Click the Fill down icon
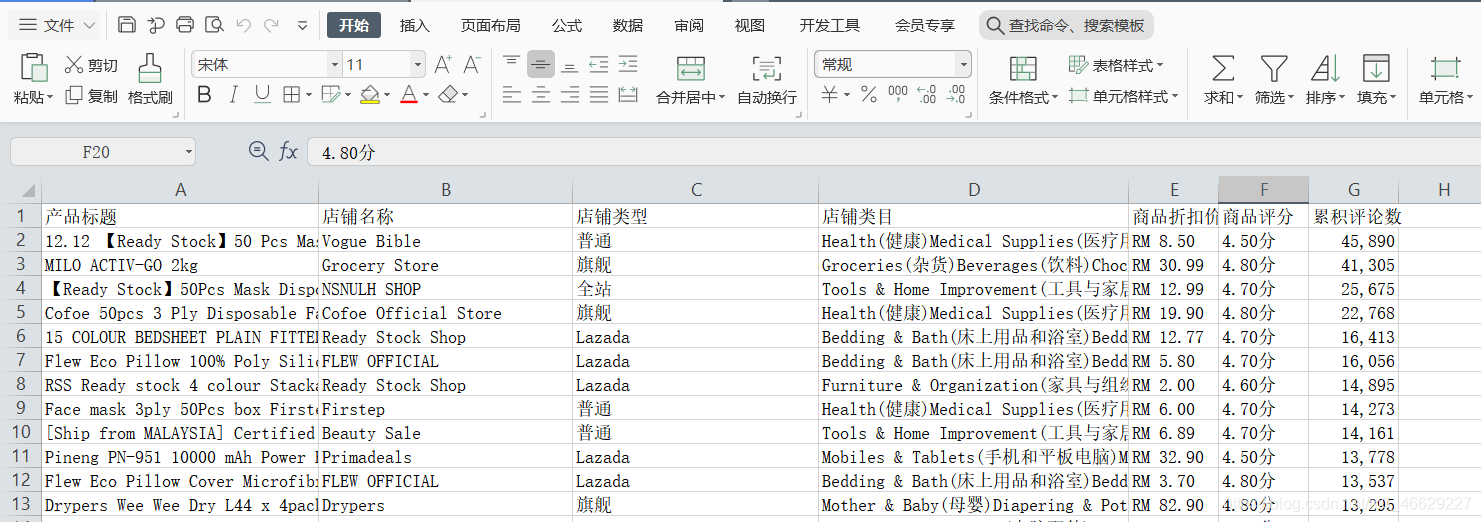Image resolution: width=1481 pixels, height=522 pixels. [1377, 68]
